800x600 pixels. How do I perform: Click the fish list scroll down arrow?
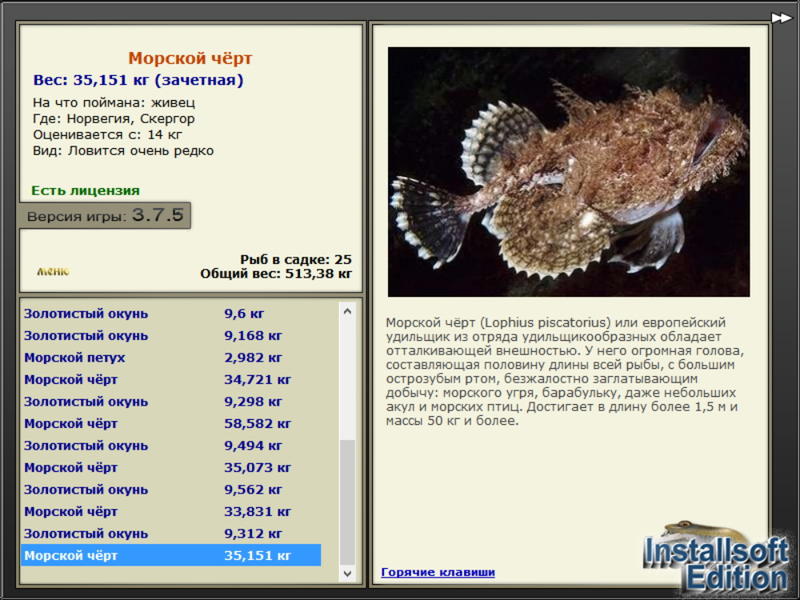347,573
